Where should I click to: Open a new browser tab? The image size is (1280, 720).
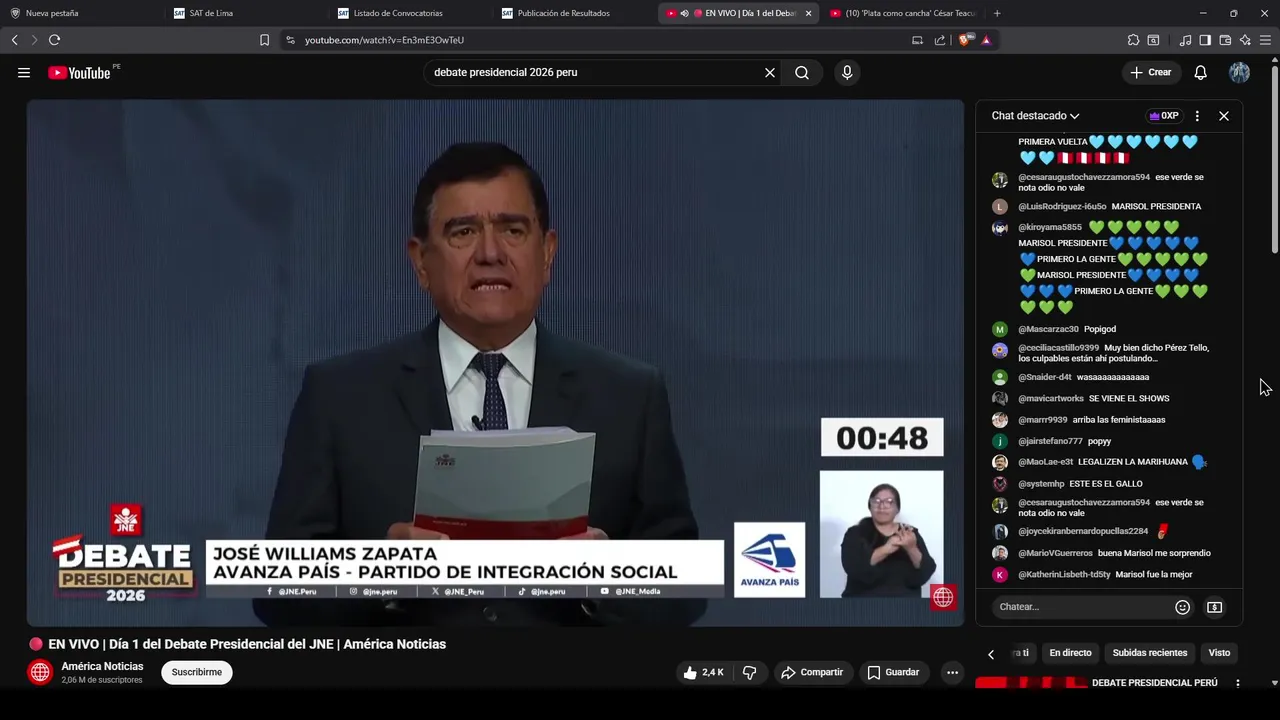click(x=997, y=13)
